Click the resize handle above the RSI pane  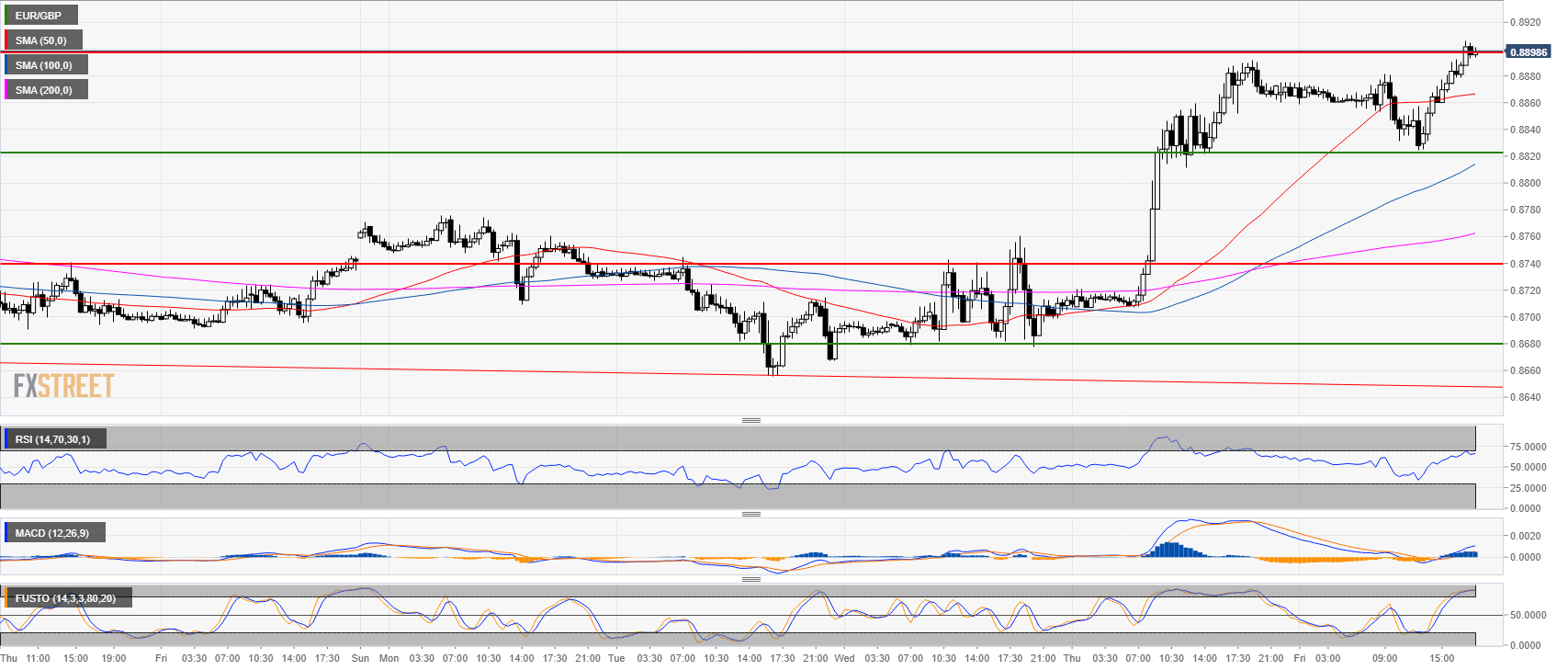pyautogui.click(x=750, y=421)
